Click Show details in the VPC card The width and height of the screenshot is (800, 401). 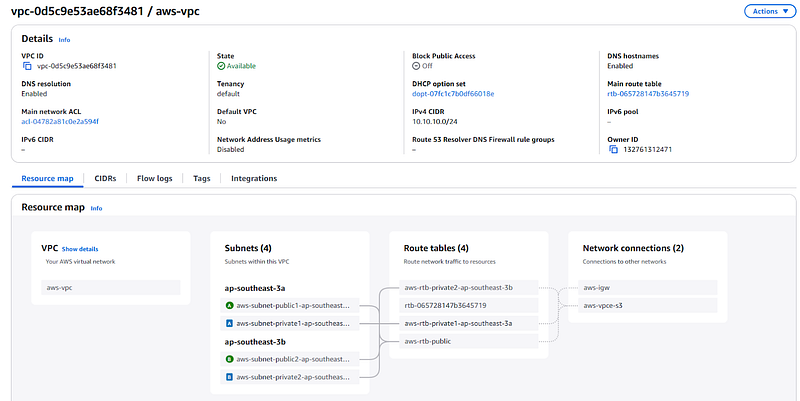click(80, 249)
